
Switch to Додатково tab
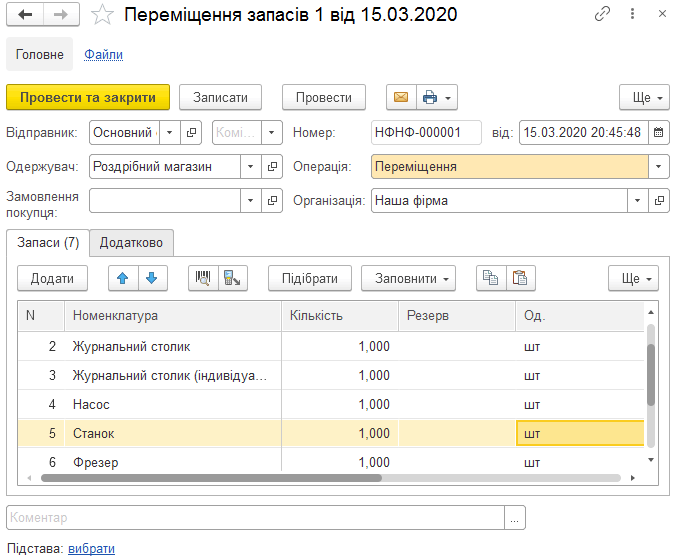click(x=131, y=243)
